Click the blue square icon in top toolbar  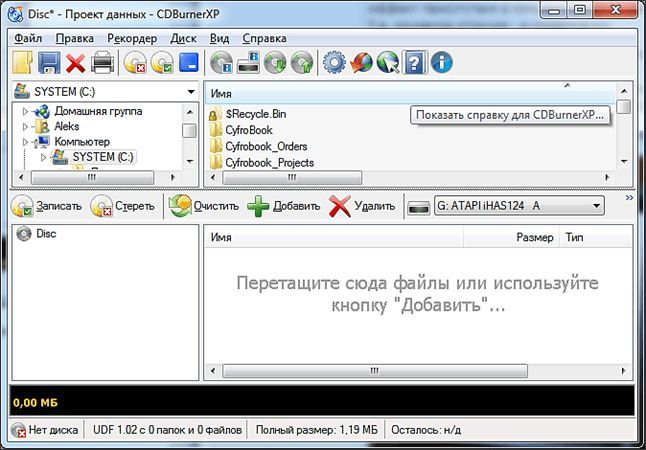189,63
